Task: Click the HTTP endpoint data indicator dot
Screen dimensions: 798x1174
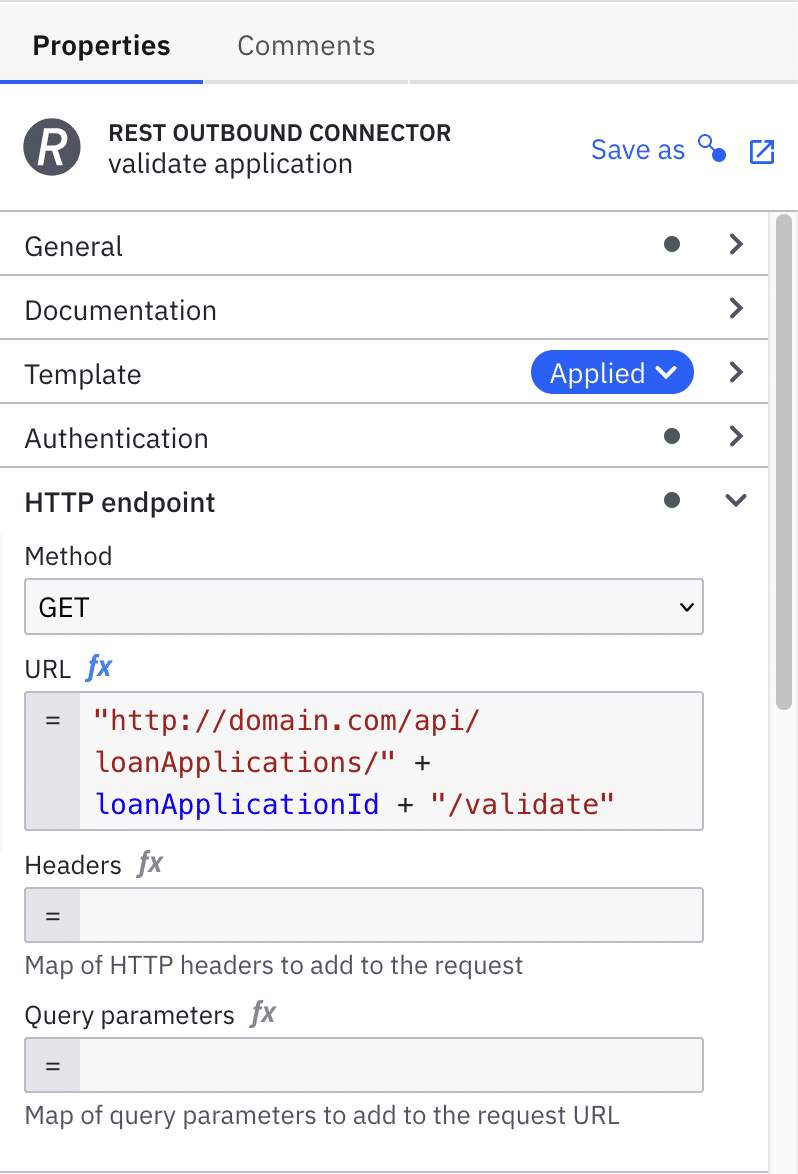Action: coord(672,500)
